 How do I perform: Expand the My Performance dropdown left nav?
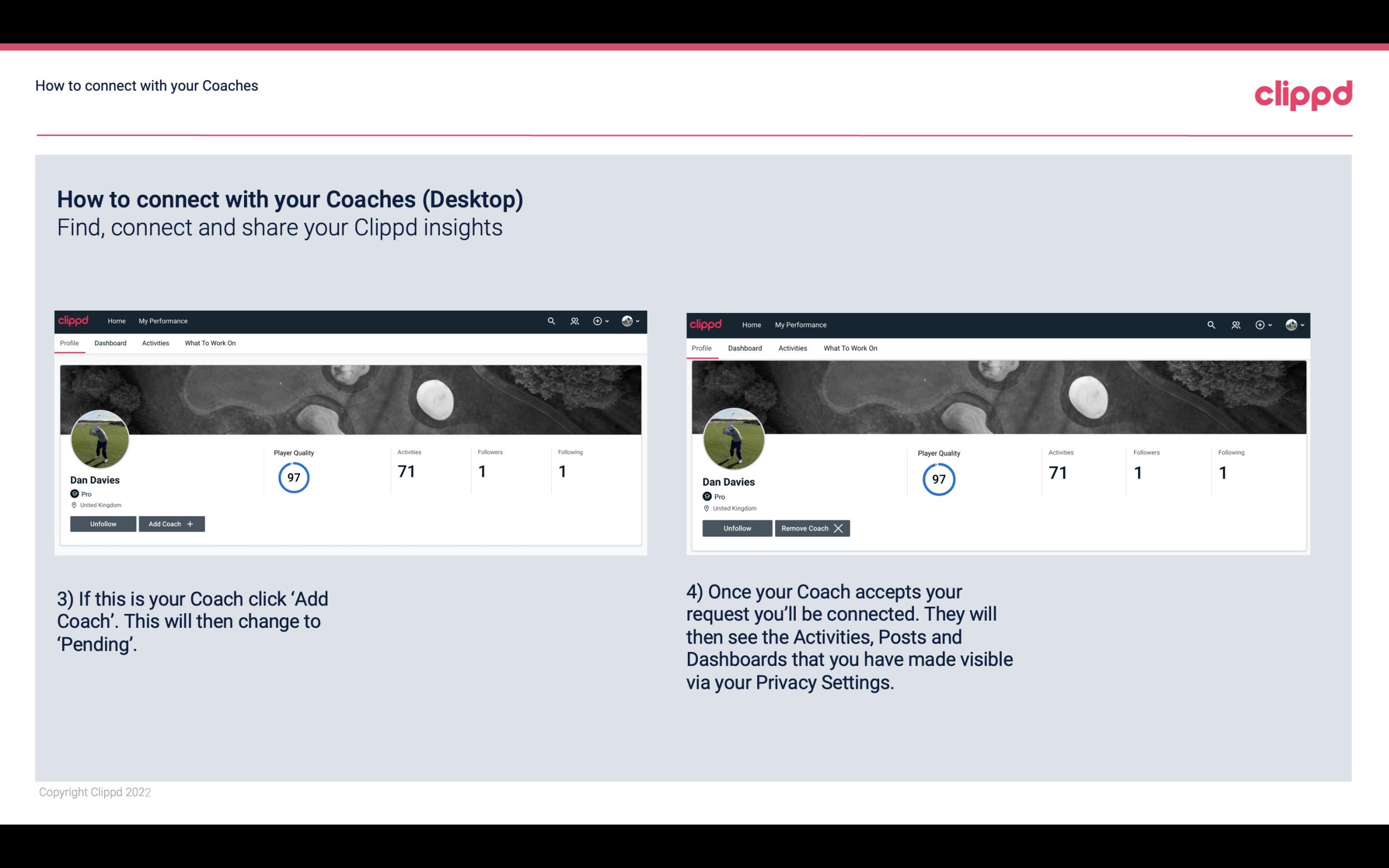(x=163, y=321)
